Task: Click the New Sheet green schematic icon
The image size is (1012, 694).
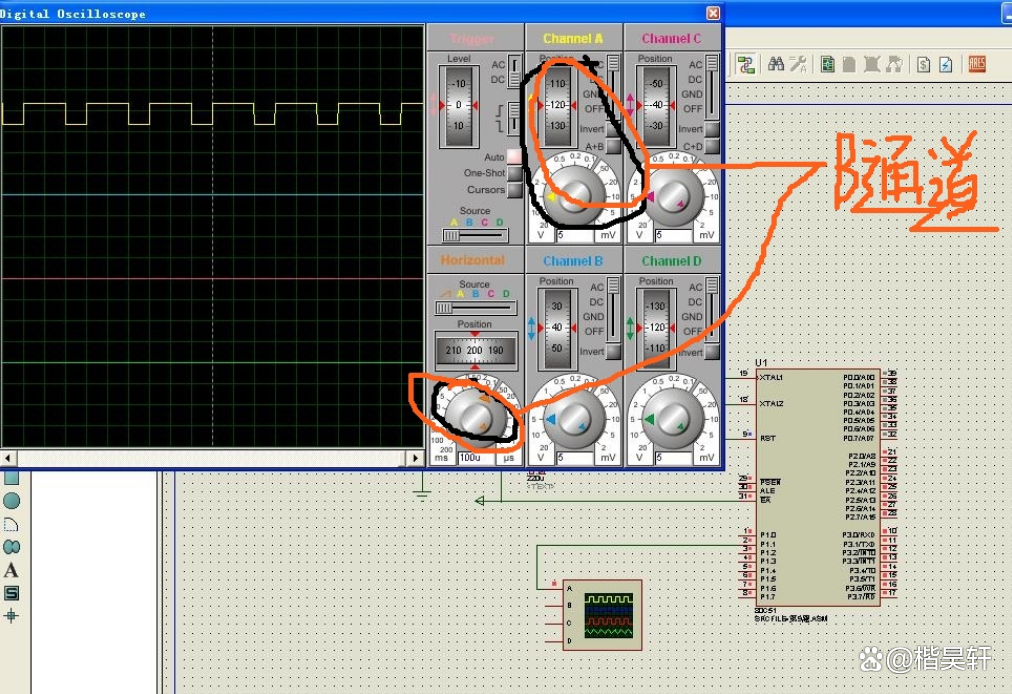Action: pos(827,64)
